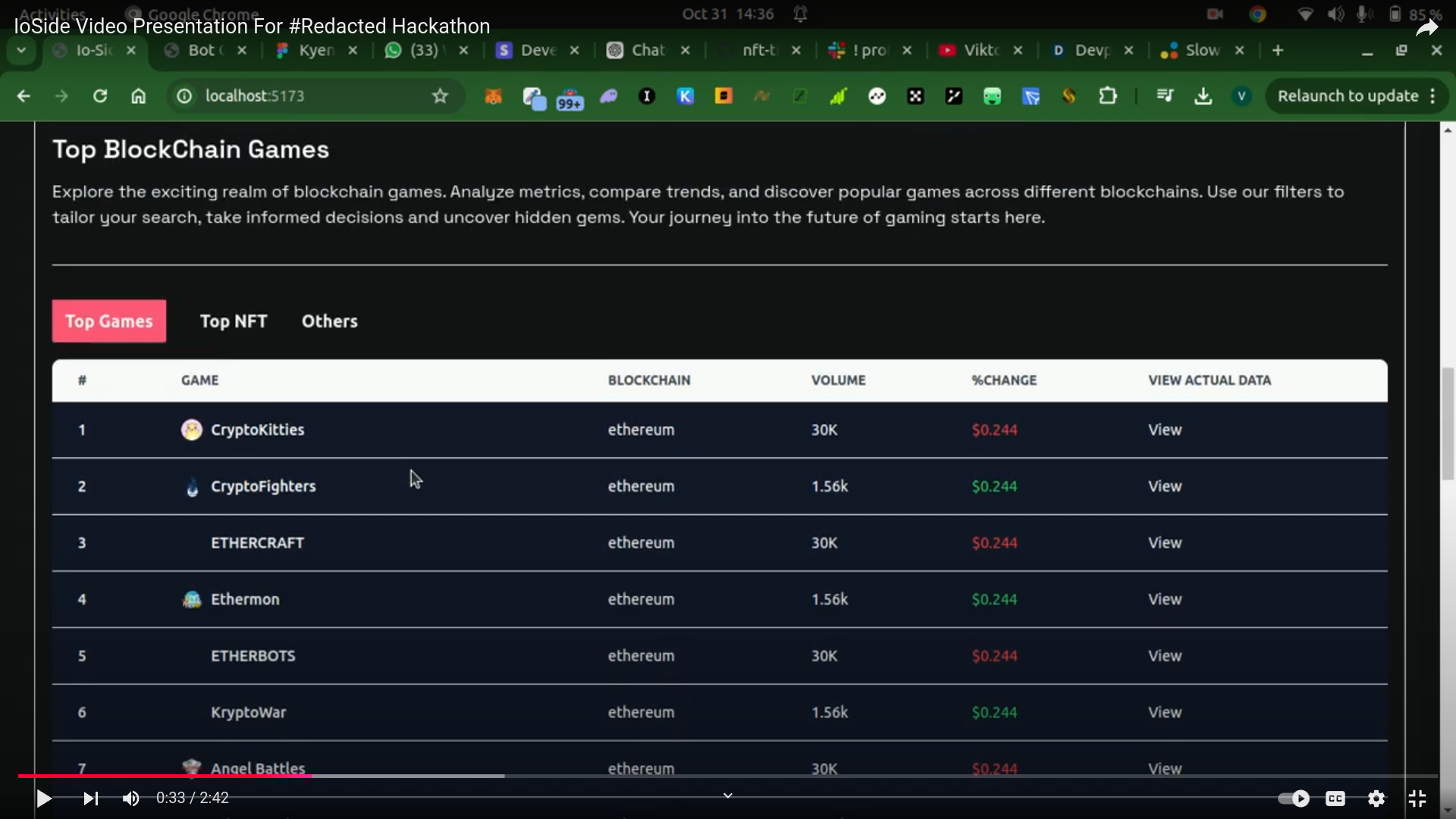Image resolution: width=1456 pixels, height=819 pixels.
Task: Expand tab search dropdown arrow
Action: (21, 50)
